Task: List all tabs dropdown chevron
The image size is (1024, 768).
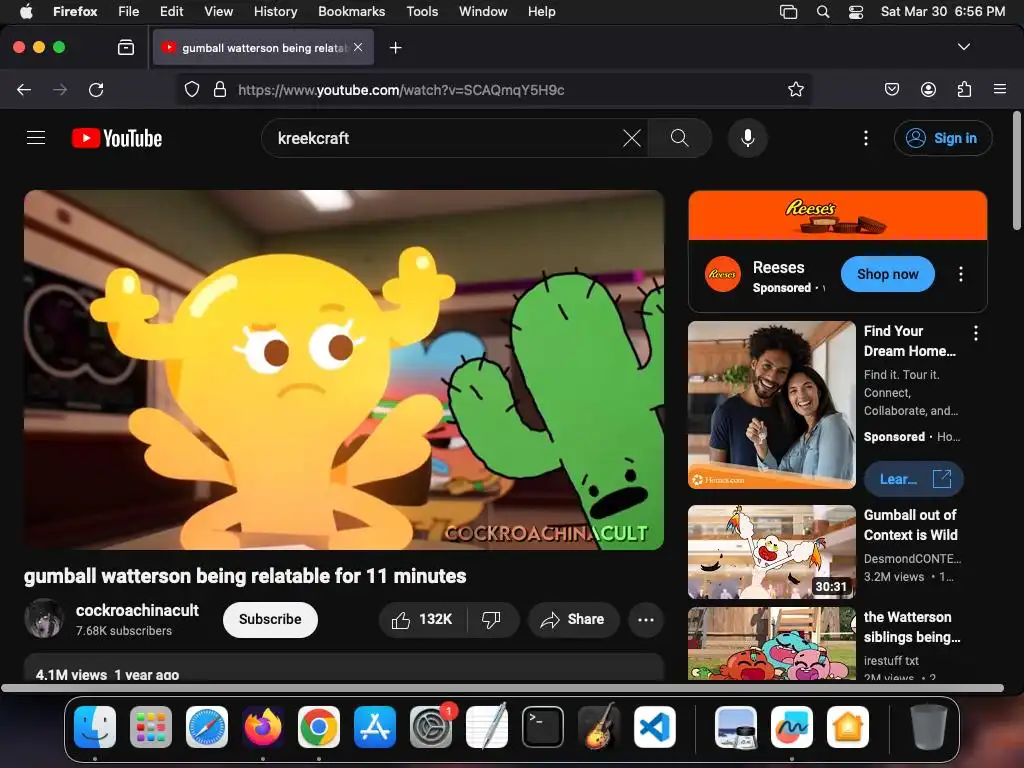Action: (963, 47)
